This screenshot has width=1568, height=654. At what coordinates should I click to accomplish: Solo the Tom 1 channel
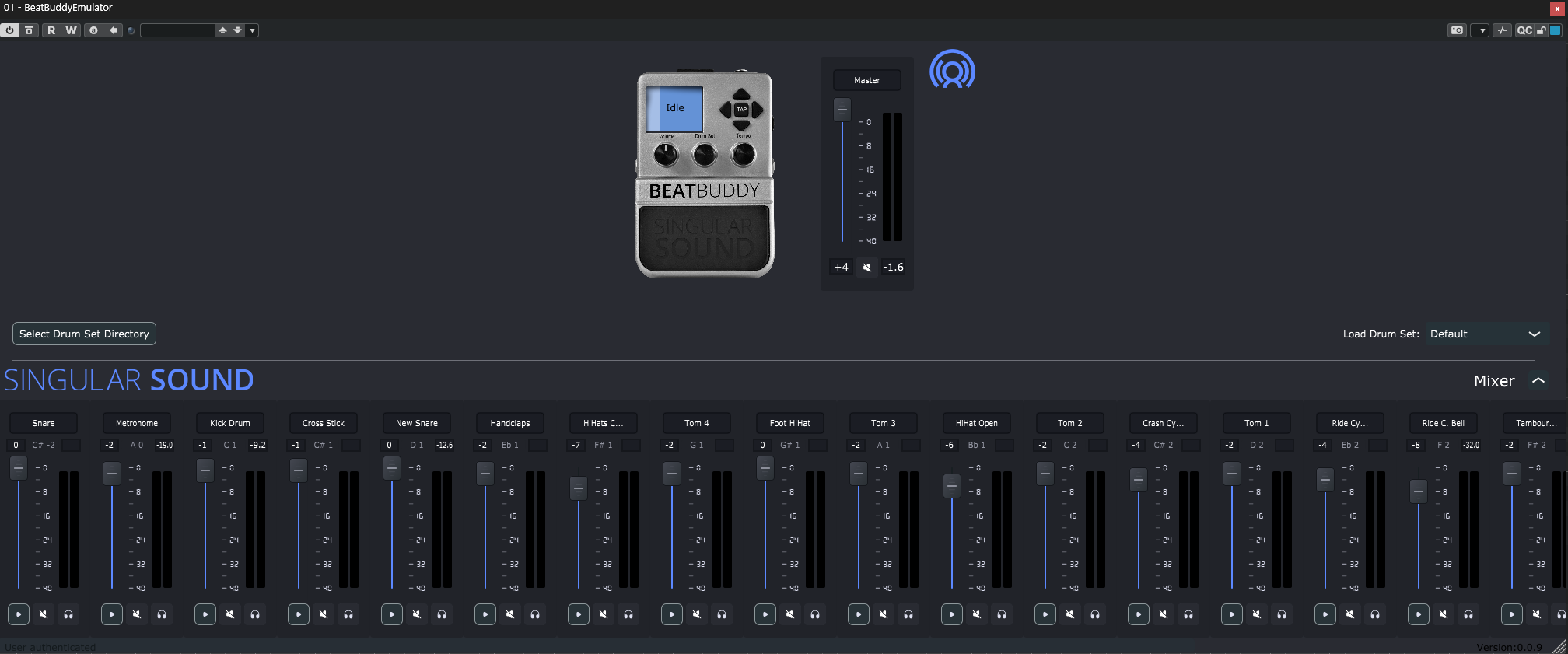(1282, 614)
